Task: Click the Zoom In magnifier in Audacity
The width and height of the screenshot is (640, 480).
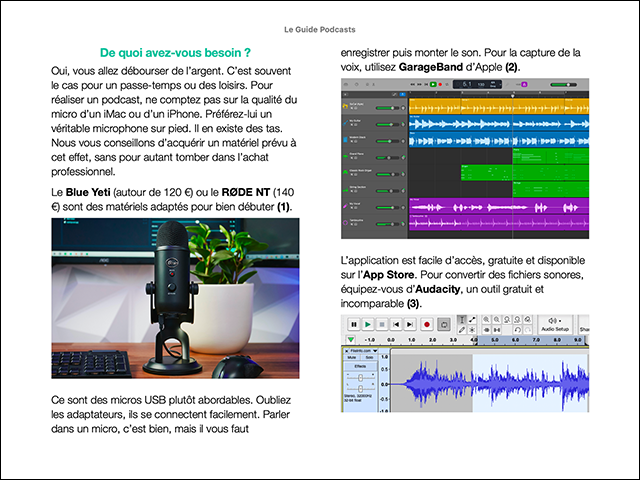Action: tap(484, 319)
